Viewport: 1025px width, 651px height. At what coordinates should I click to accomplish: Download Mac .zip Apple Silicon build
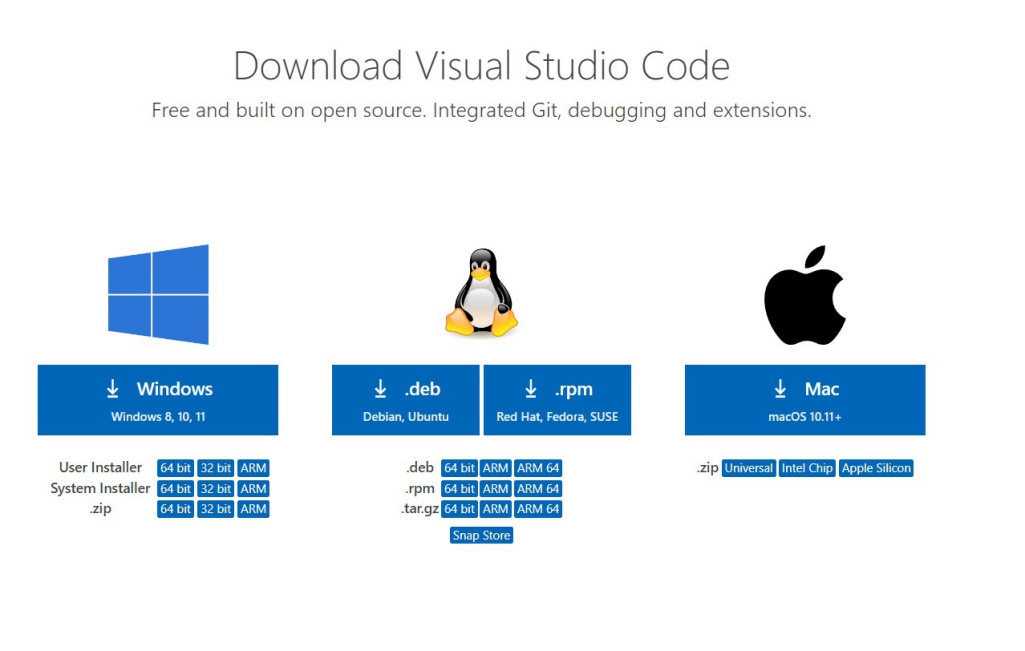pos(876,468)
